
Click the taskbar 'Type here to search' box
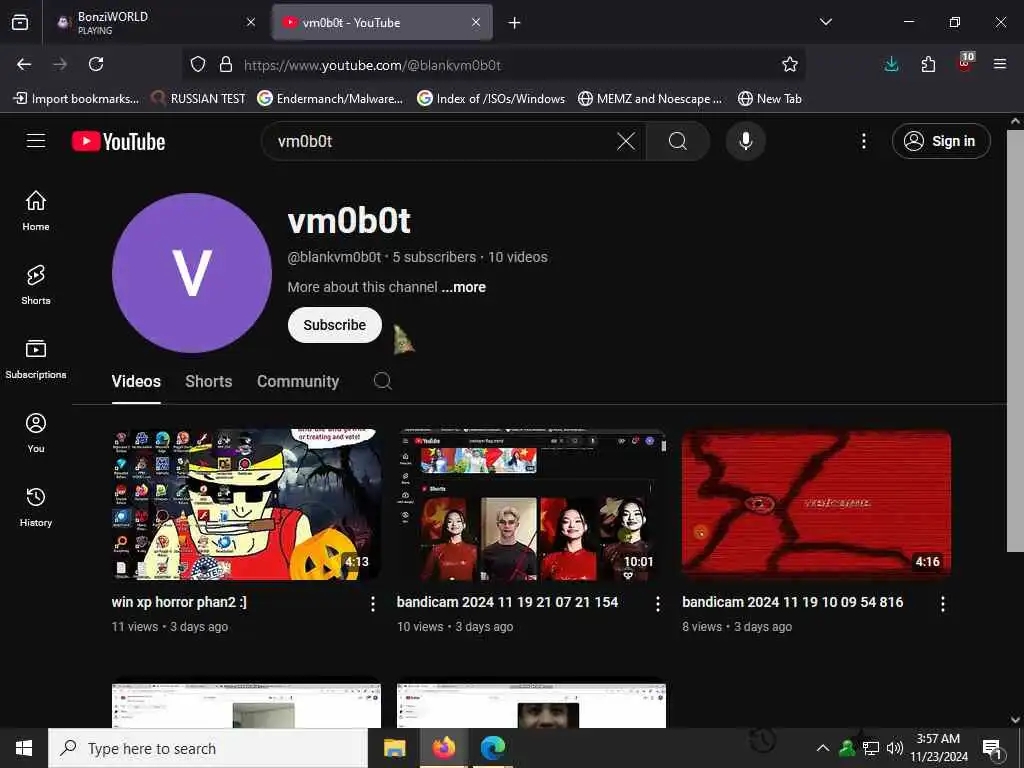pos(208,748)
